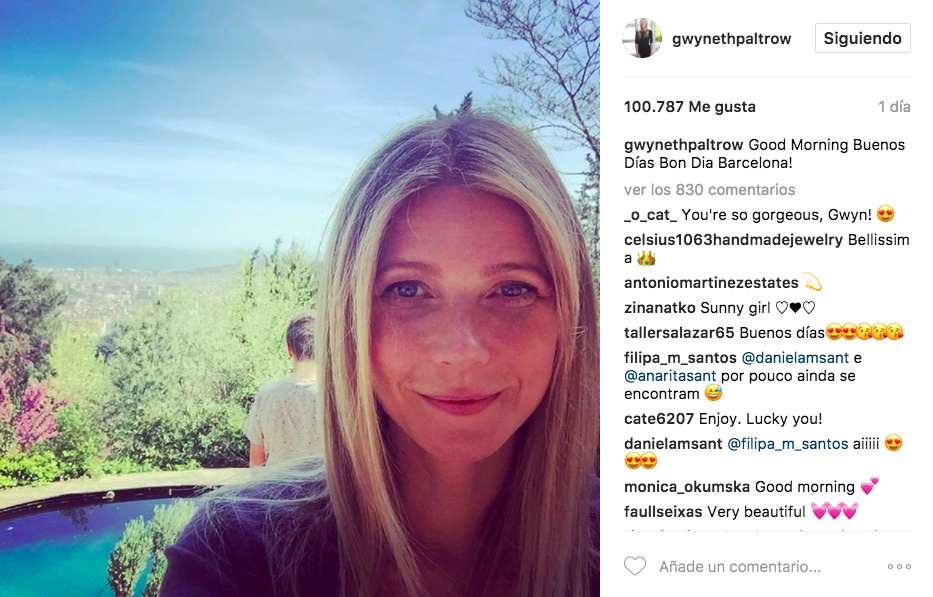This screenshot has width=933, height=597.
Task: Click the @danielamsant mention
Action: (x=795, y=358)
